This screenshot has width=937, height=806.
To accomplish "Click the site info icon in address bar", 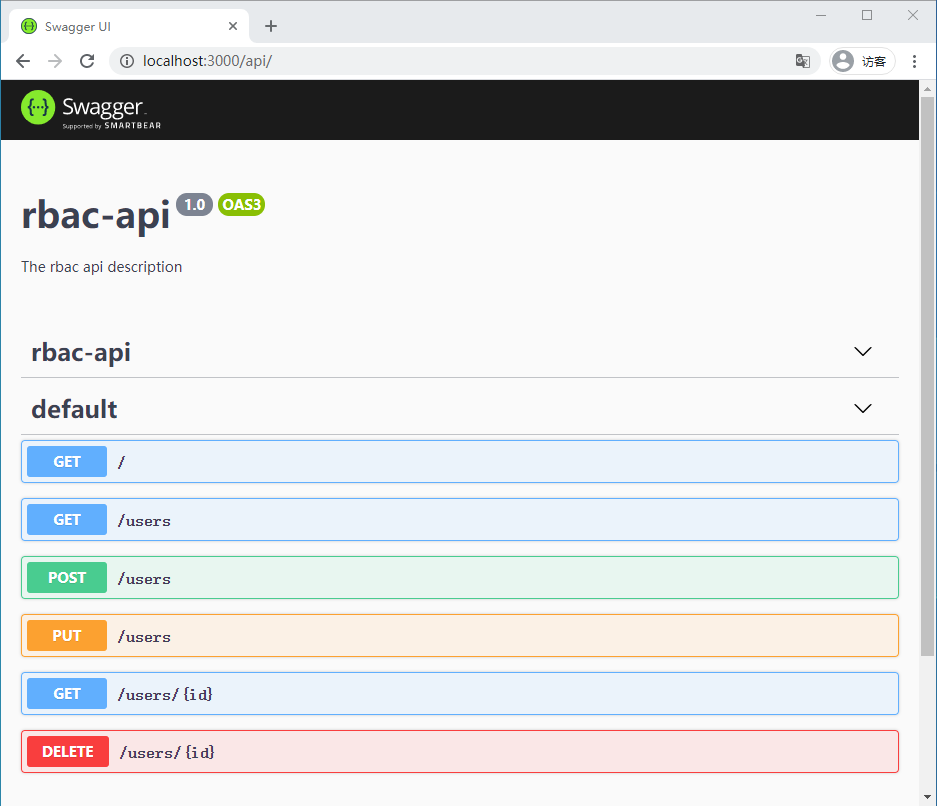I will point(127,61).
